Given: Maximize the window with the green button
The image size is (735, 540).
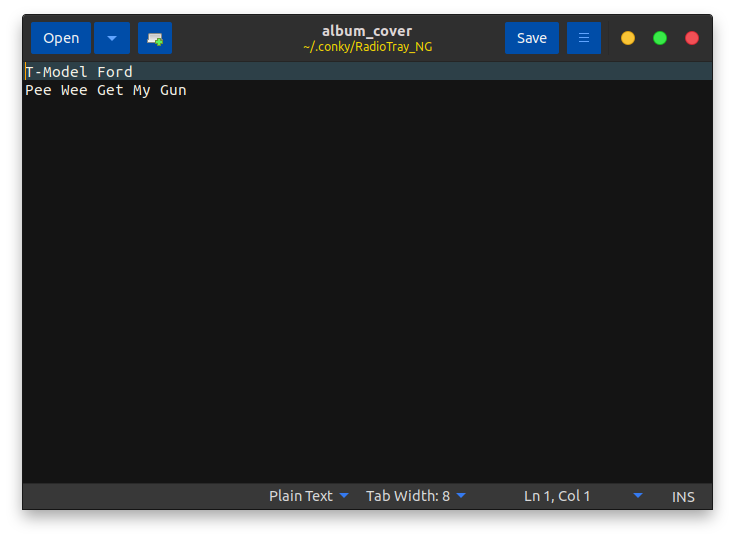Looking at the screenshot, I should tap(660, 38).
